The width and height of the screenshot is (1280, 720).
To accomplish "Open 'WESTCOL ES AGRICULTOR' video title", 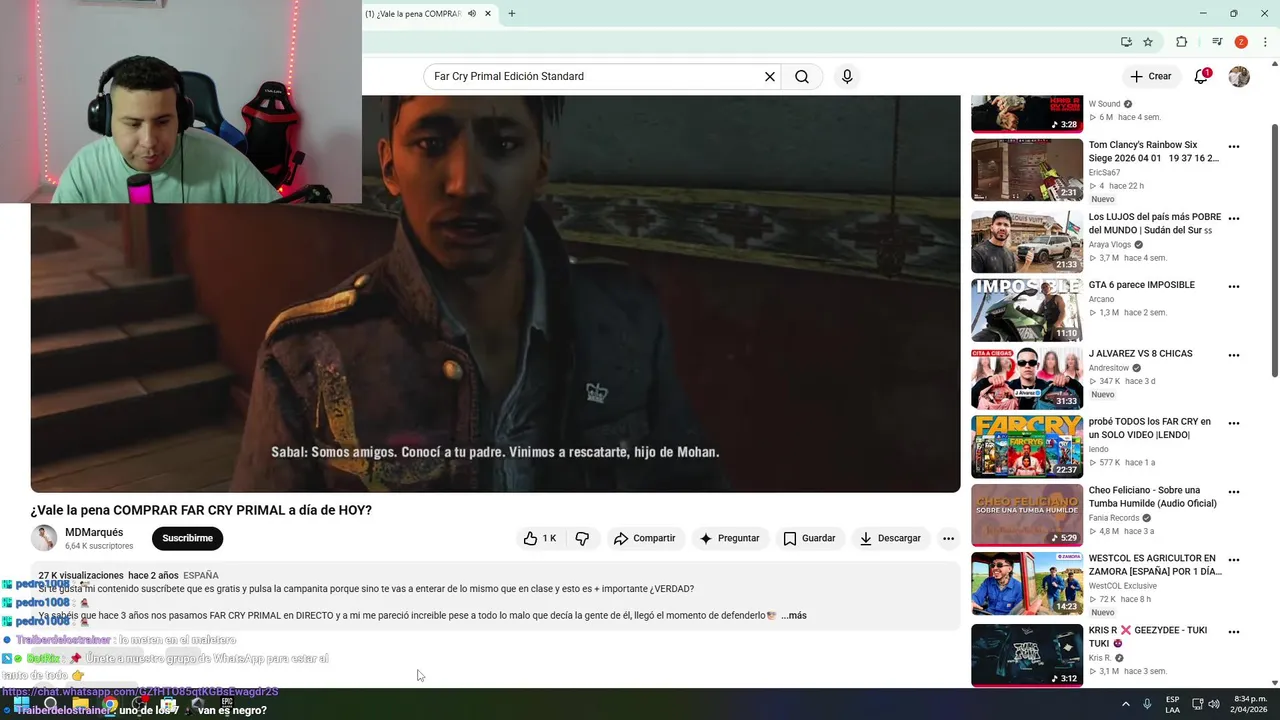I will click(1155, 565).
